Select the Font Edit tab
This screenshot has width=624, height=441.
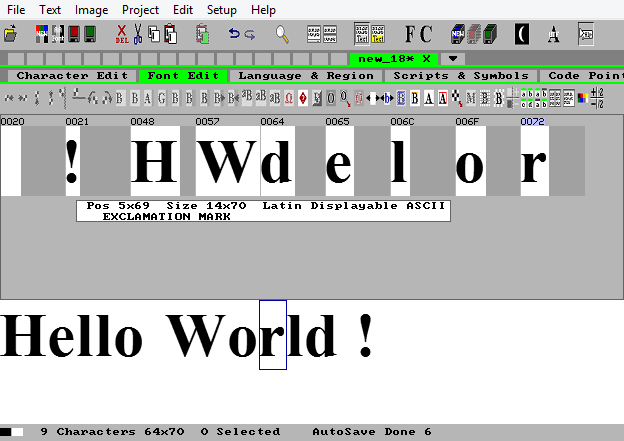(x=183, y=76)
